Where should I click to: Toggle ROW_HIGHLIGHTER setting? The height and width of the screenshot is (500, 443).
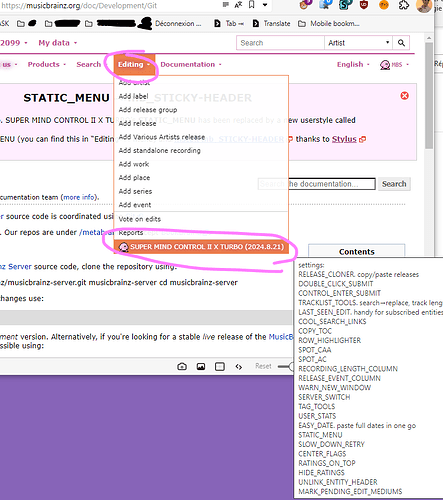click(329, 341)
